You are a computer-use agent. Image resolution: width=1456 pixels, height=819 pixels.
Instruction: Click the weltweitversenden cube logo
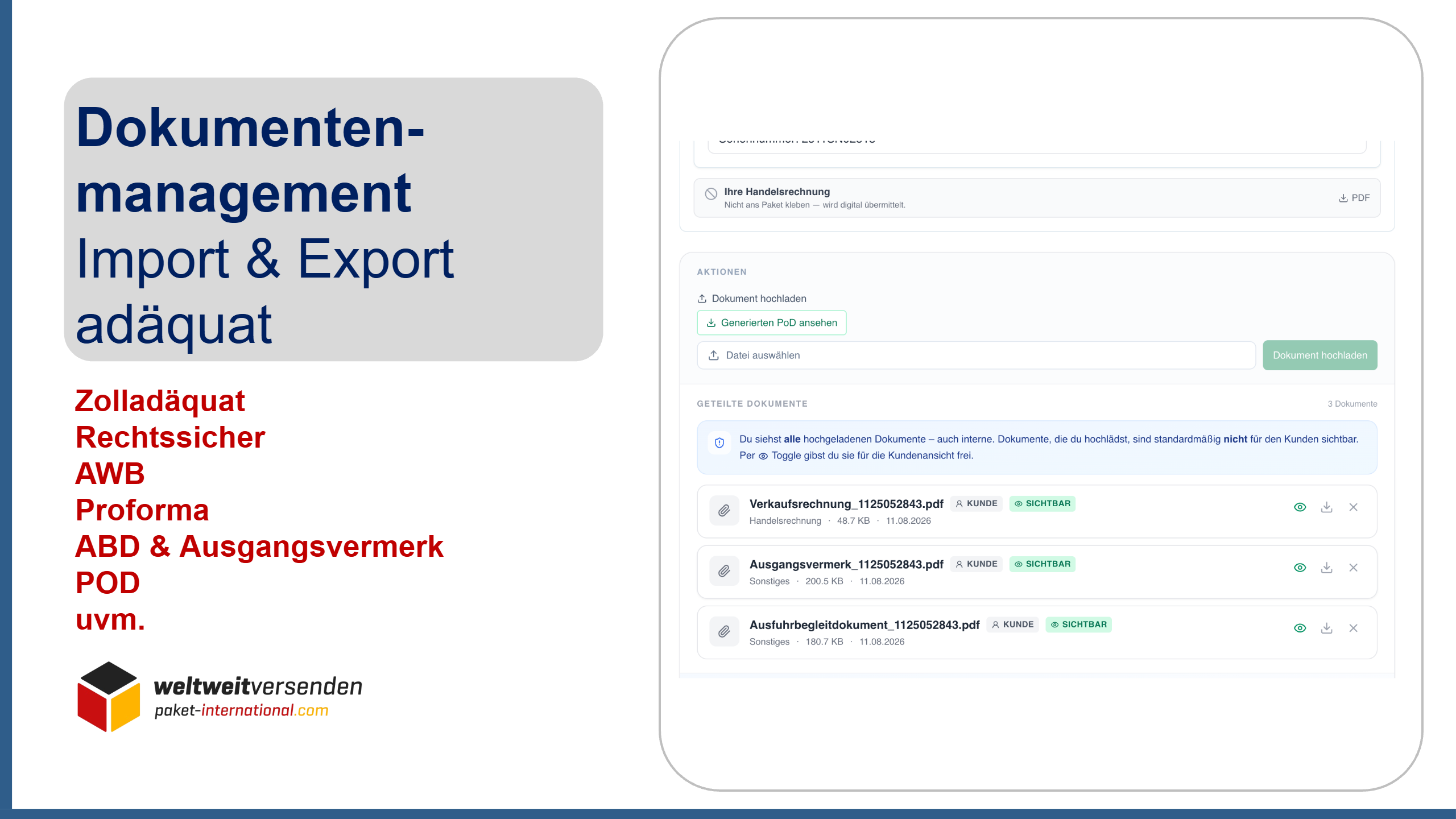click(109, 696)
